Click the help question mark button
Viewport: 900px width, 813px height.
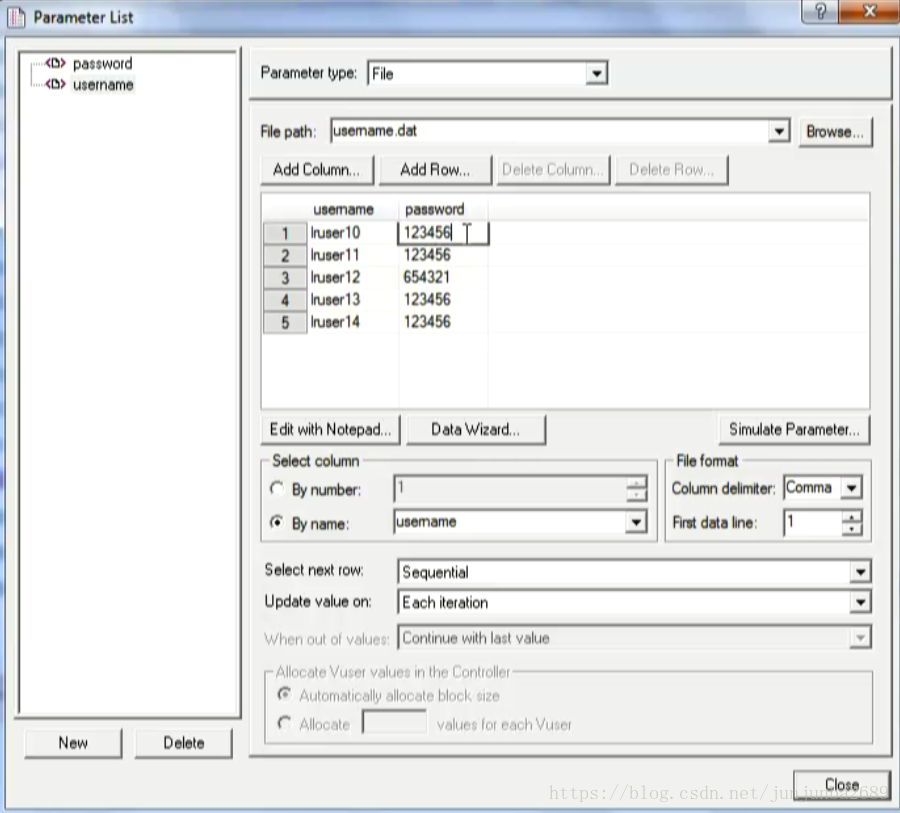pos(820,11)
